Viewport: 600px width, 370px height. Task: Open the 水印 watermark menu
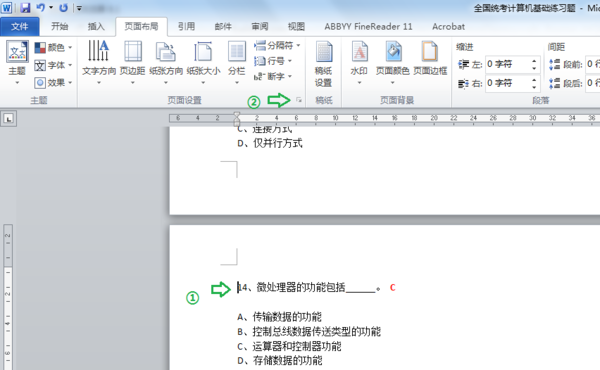359,62
